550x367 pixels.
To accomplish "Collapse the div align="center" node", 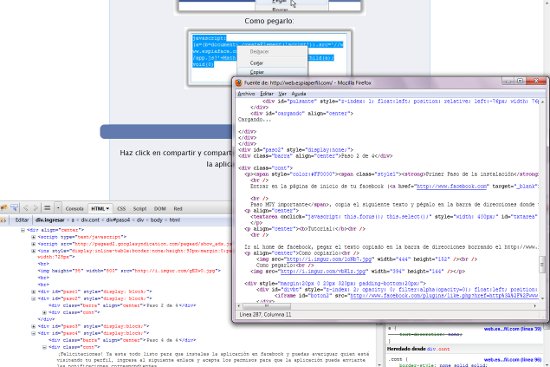I will [23, 230].
